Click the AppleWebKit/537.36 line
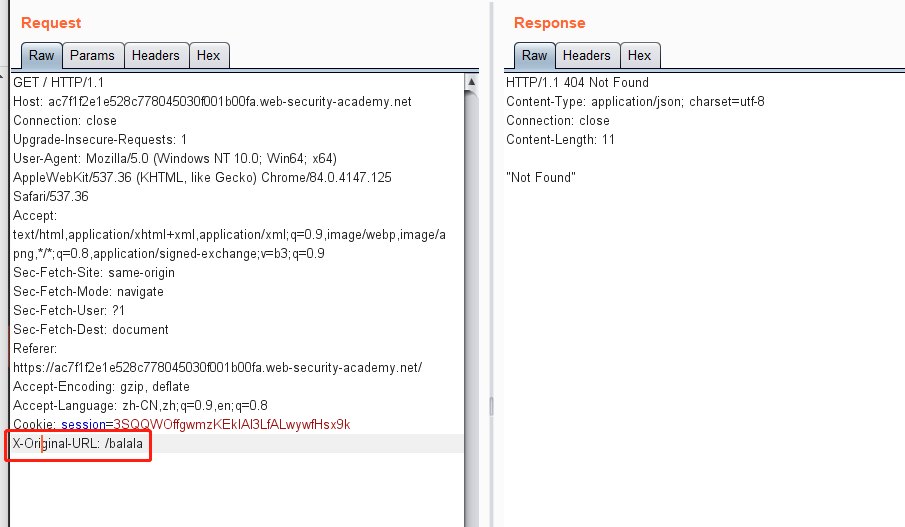 [202, 178]
